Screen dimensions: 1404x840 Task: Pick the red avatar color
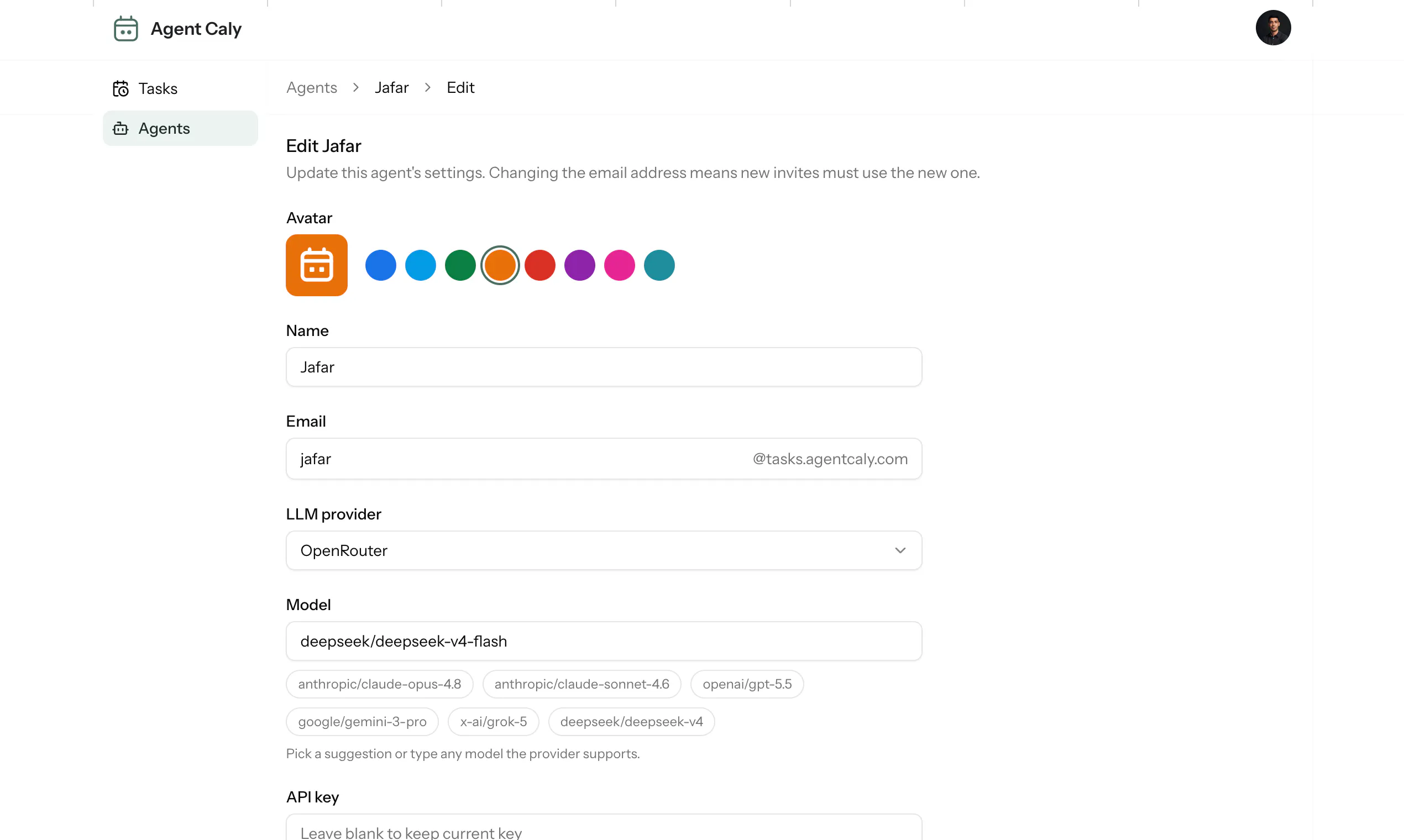[x=539, y=265]
